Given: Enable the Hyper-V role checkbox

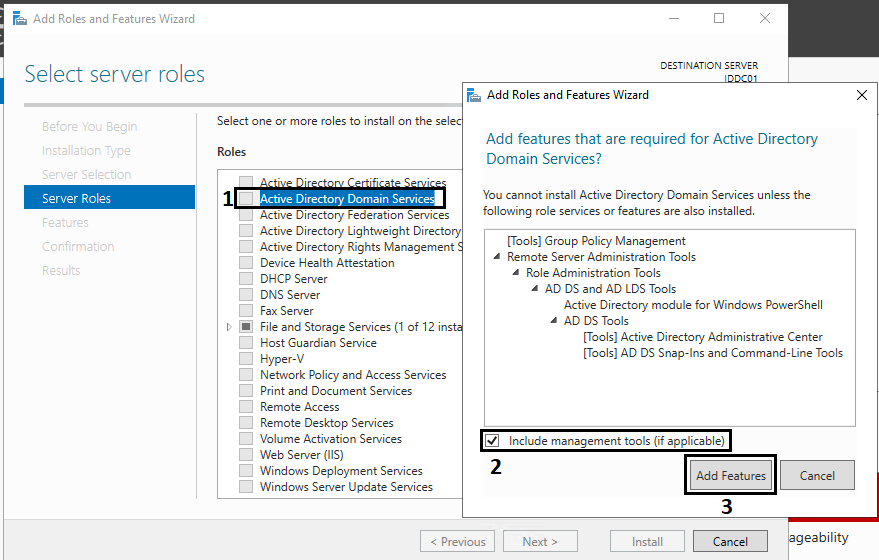Looking at the screenshot, I should [246, 359].
